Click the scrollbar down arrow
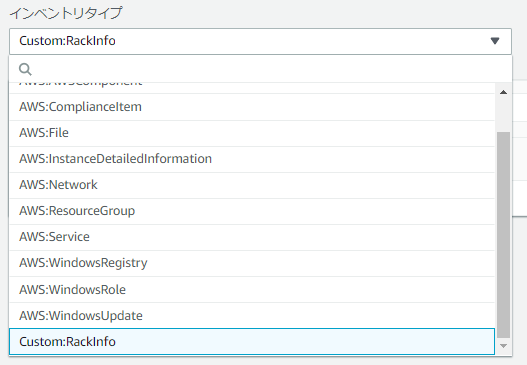 click(503, 346)
